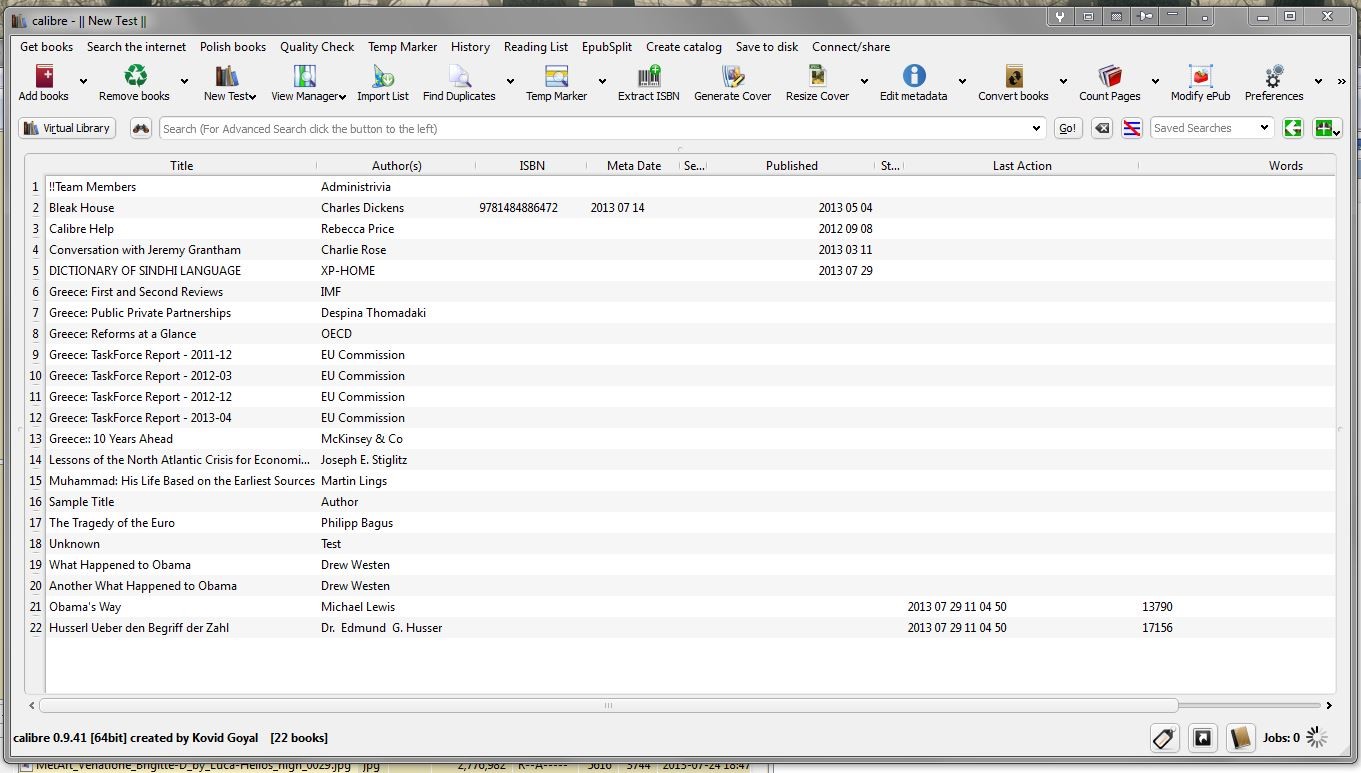Click the Convert books icon
The width and height of the screenshot is (1361, 773).
click(x=1014, y=76)
